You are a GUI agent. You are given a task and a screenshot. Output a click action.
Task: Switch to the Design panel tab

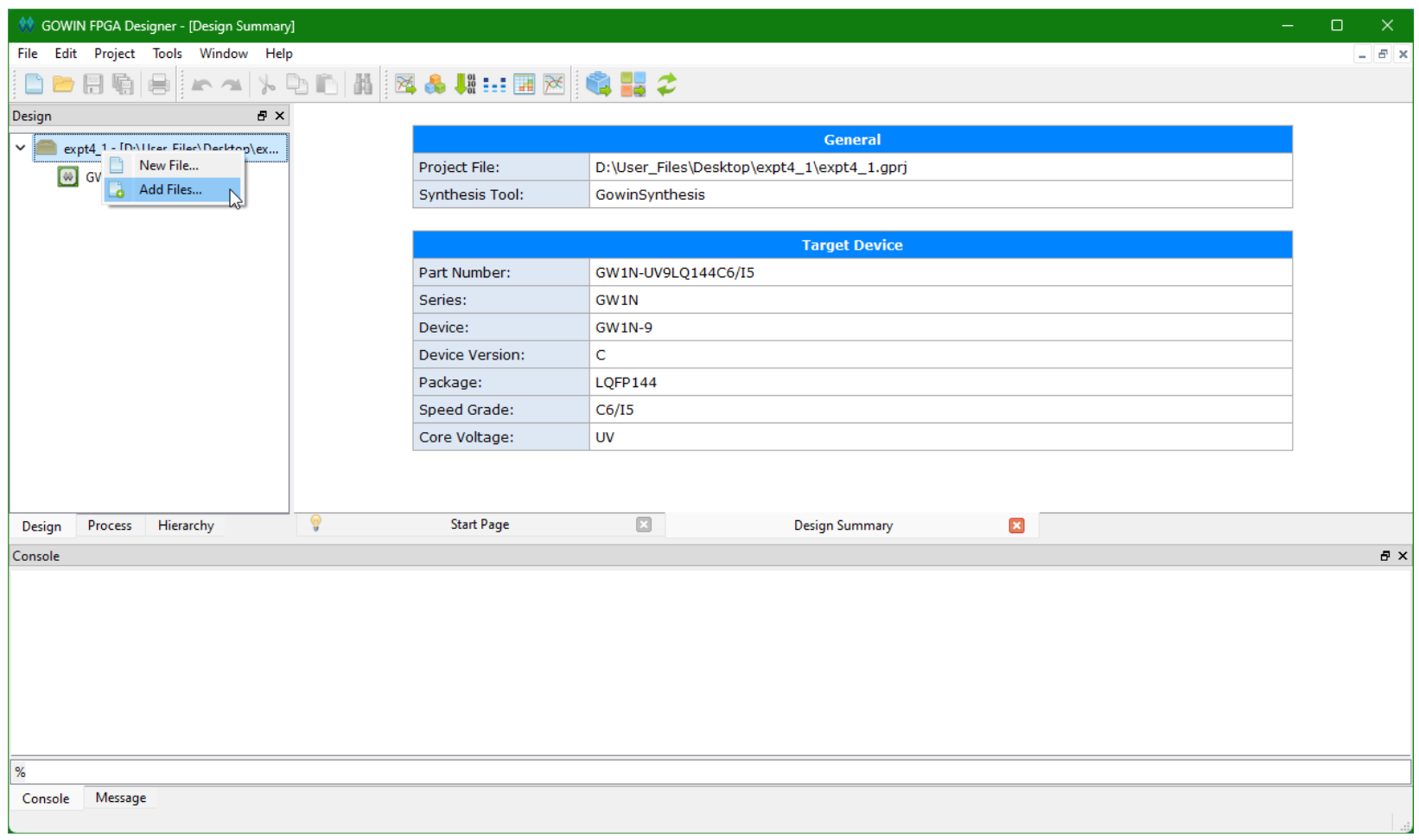pos(41,526)
